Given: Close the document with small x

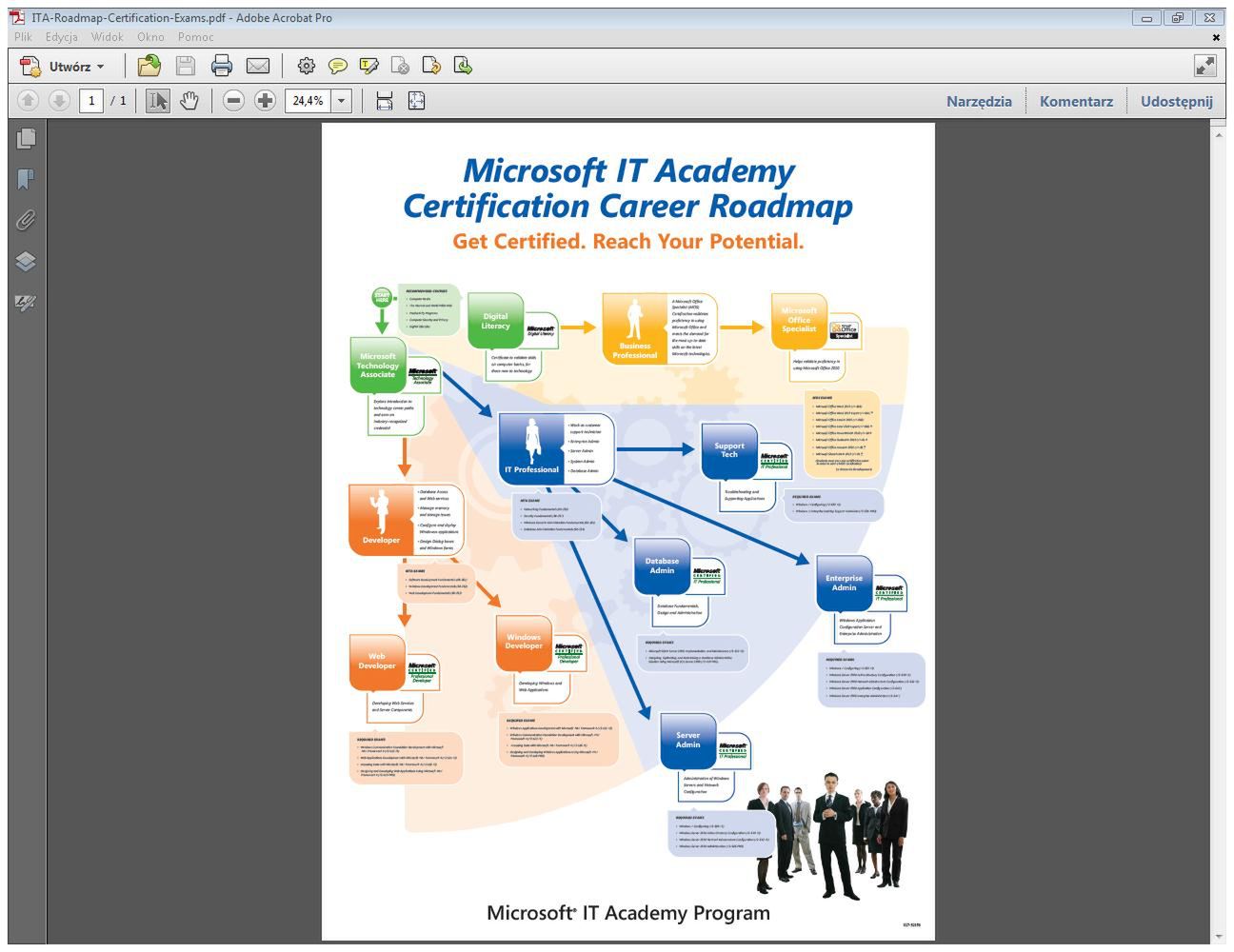Looking at the screenshot, I should (1216, 37).
